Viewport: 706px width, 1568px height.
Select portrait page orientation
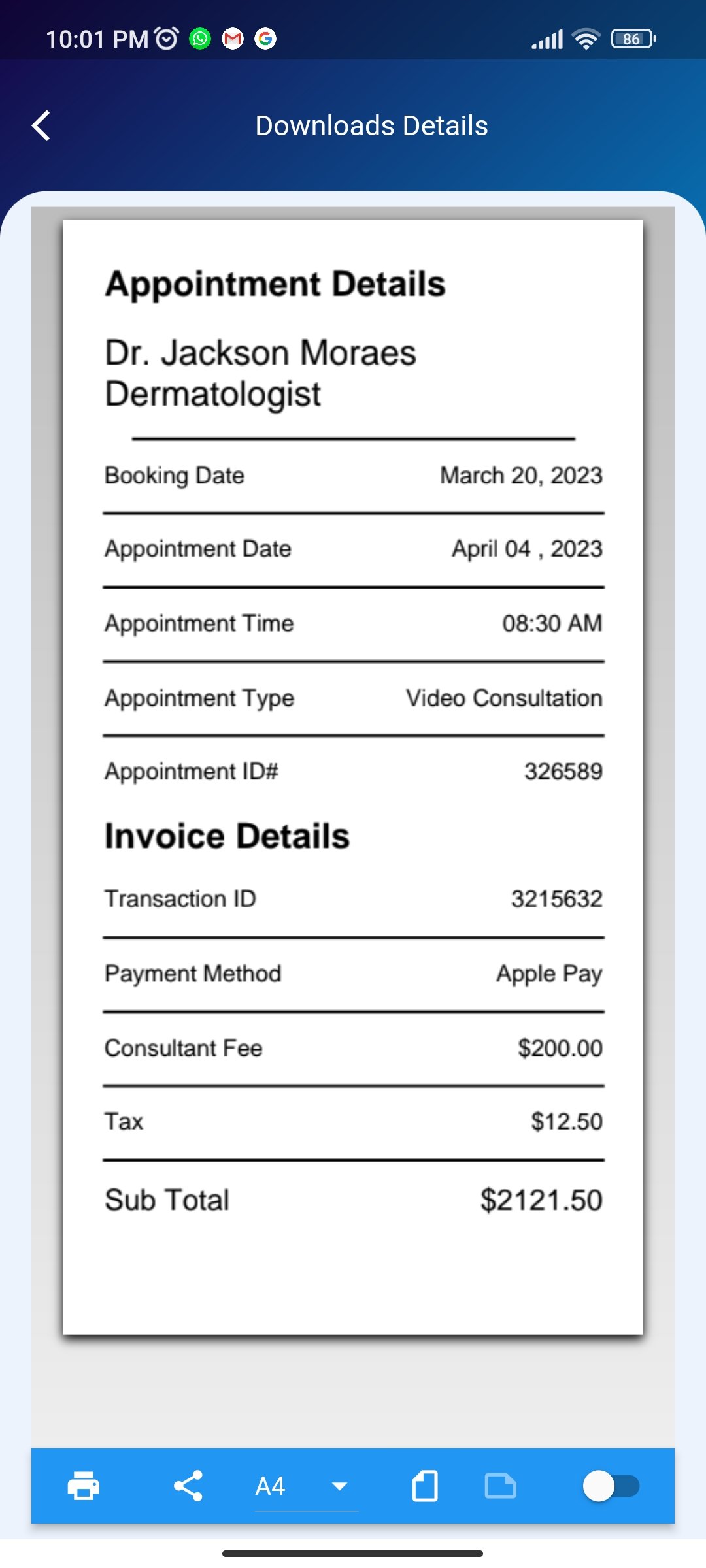click(x=425, y=1486)
